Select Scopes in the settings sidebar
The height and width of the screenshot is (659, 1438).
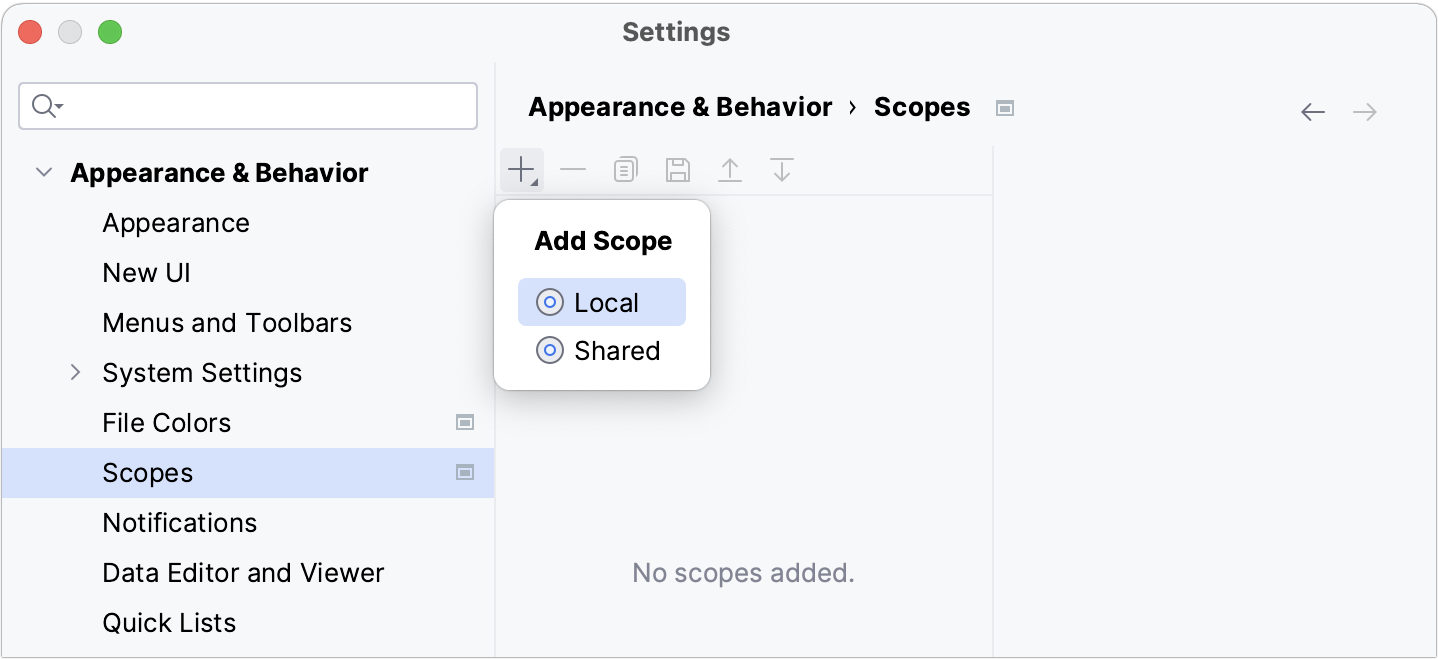point(148,472)
